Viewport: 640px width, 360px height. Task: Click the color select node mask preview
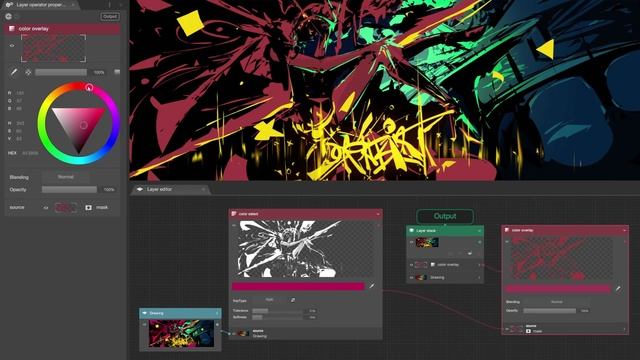click(x=305, y=249)
